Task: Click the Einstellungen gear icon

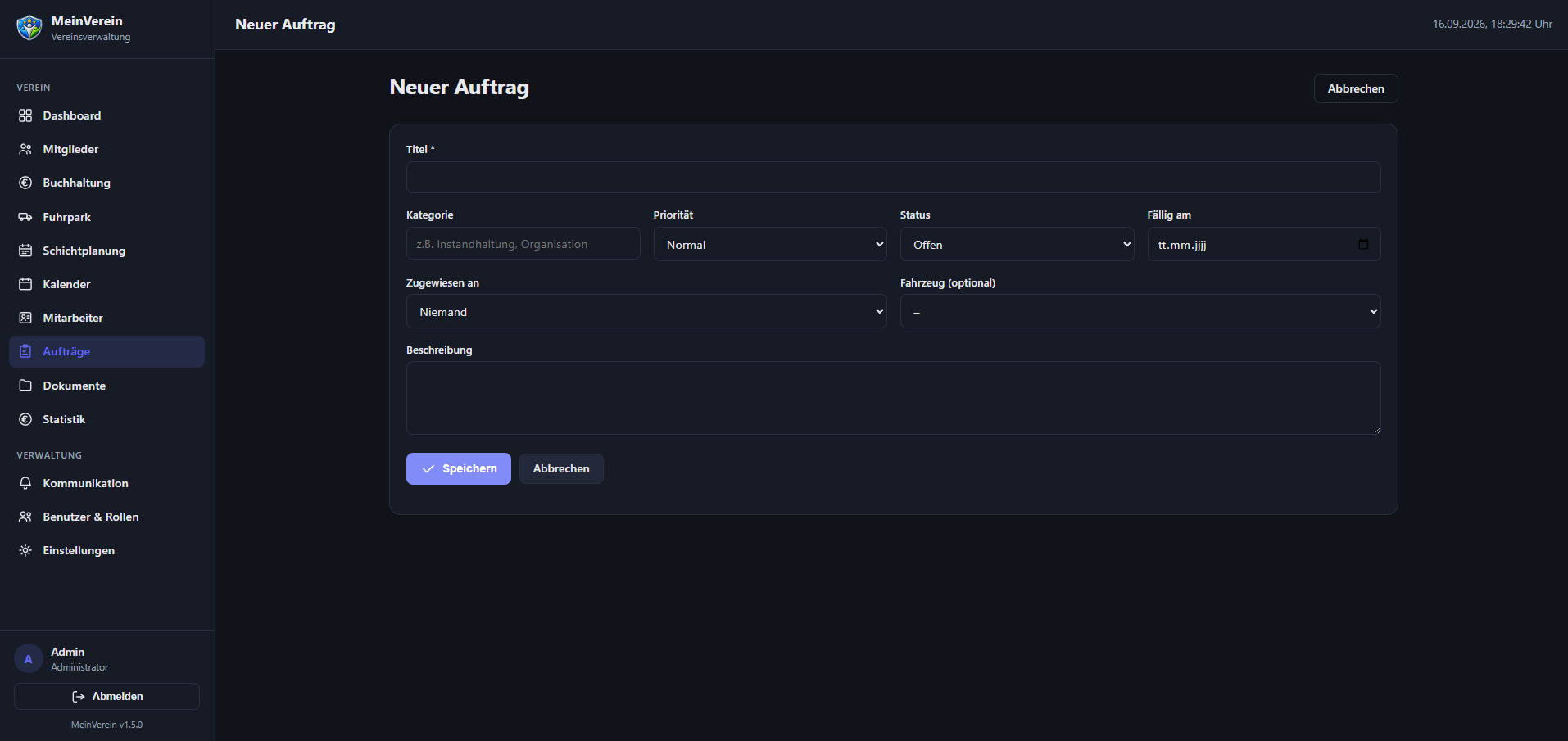Action: pyautogui.click(x=25, y=550)
